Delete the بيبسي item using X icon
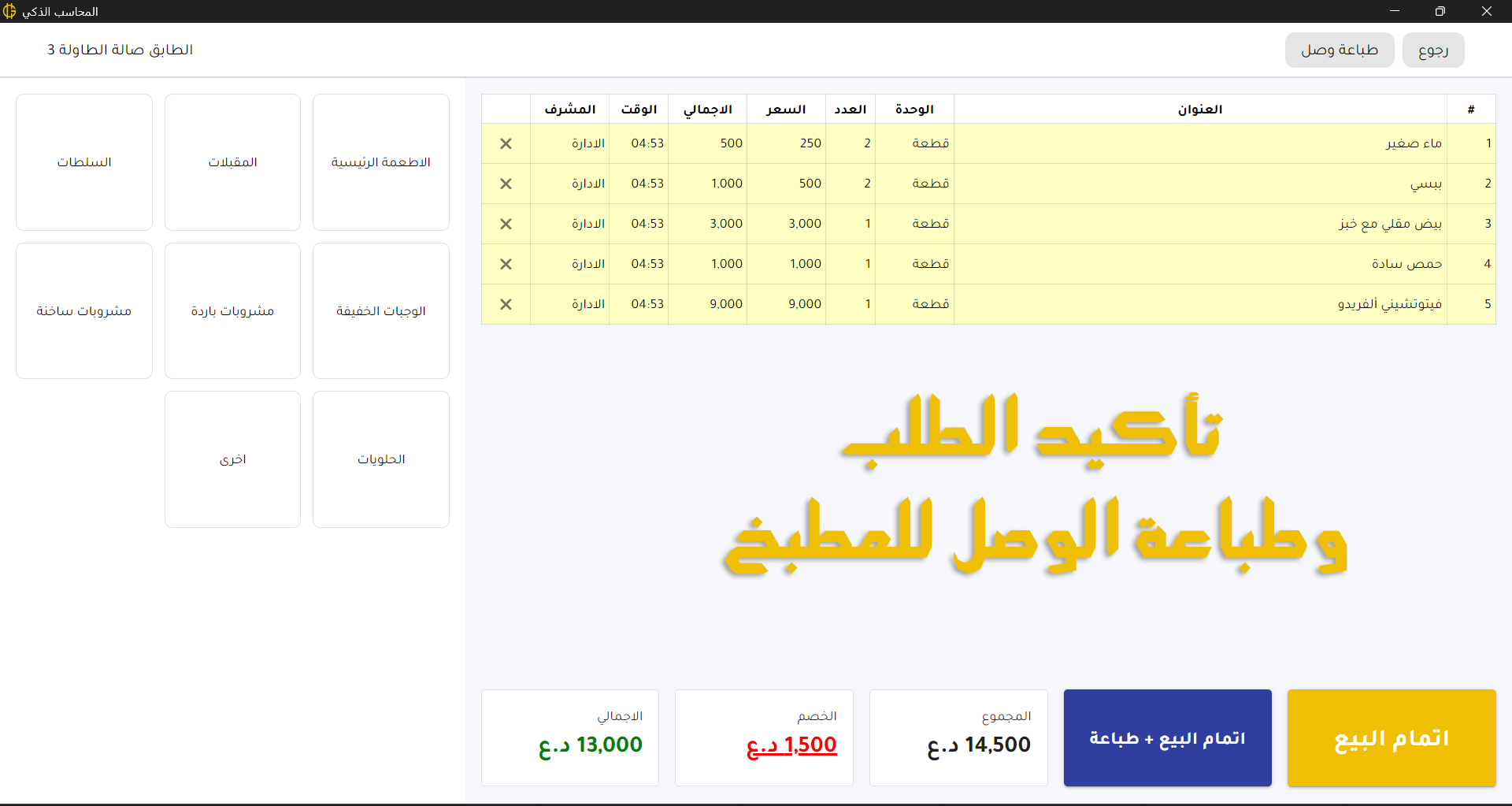1512x806 pixels. pos(506,184)
